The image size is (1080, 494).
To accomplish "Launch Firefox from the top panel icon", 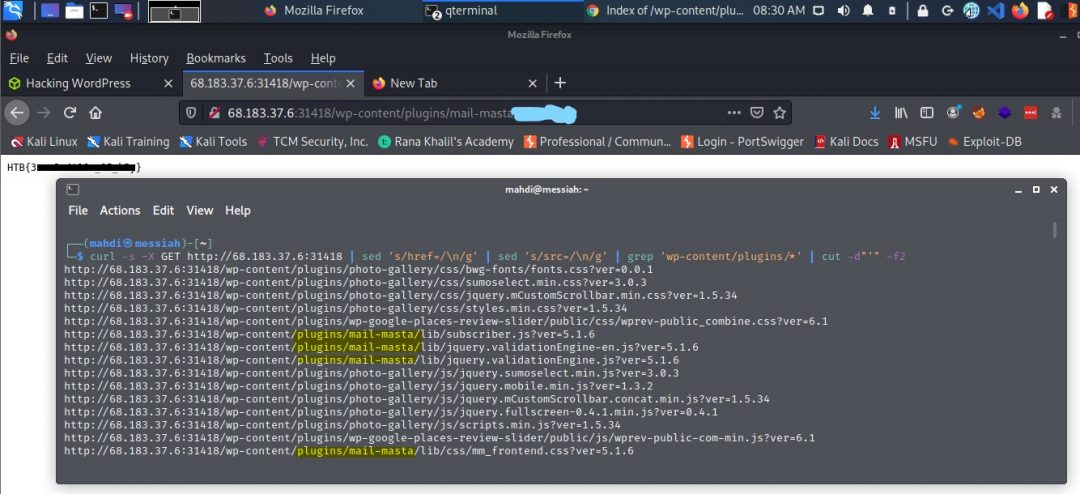I will point(1020,10).
